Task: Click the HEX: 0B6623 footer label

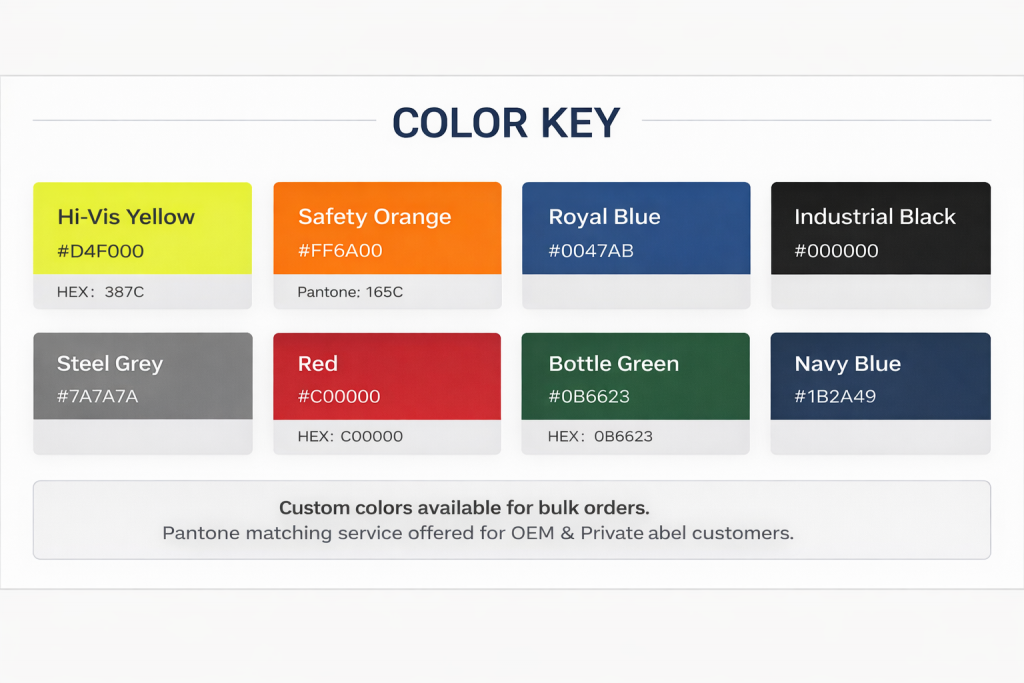Action: [600, 437]
